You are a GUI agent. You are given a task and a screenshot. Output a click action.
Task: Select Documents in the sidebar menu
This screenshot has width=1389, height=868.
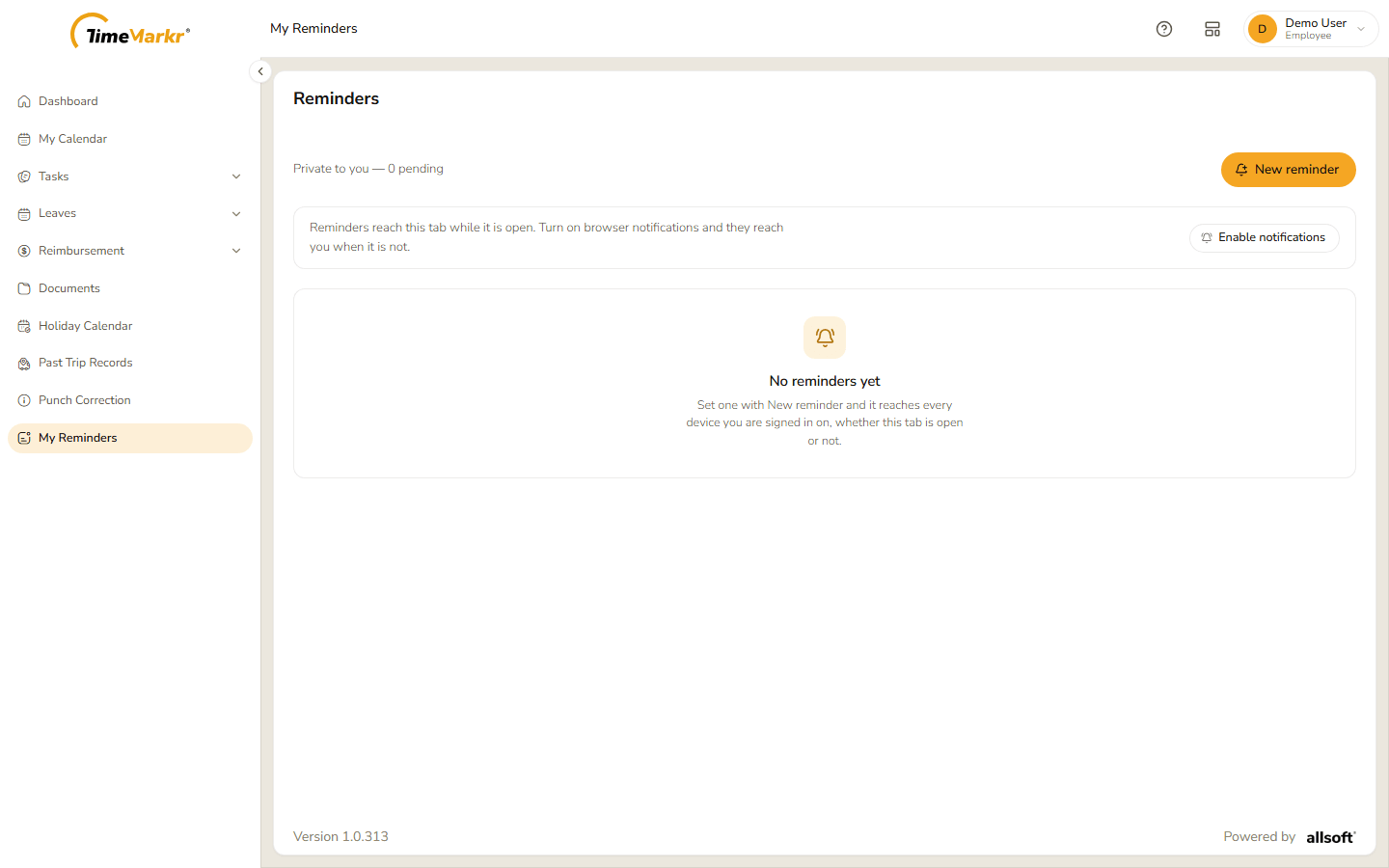[130, 288]
